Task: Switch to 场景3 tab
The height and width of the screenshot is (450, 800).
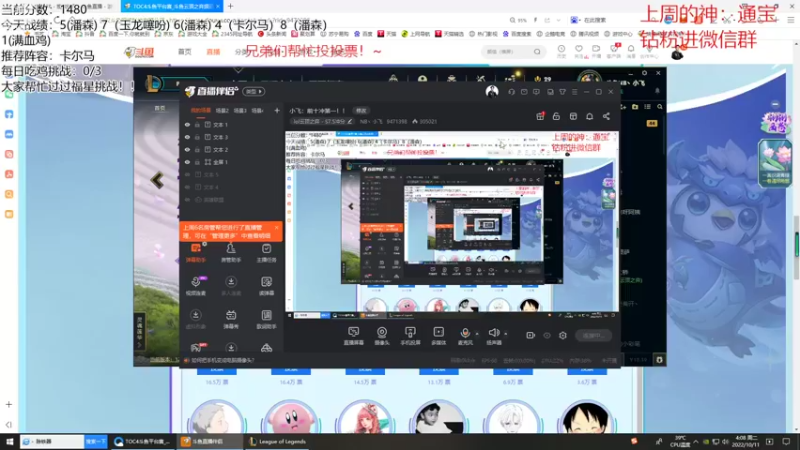Action: coord(240,110)
